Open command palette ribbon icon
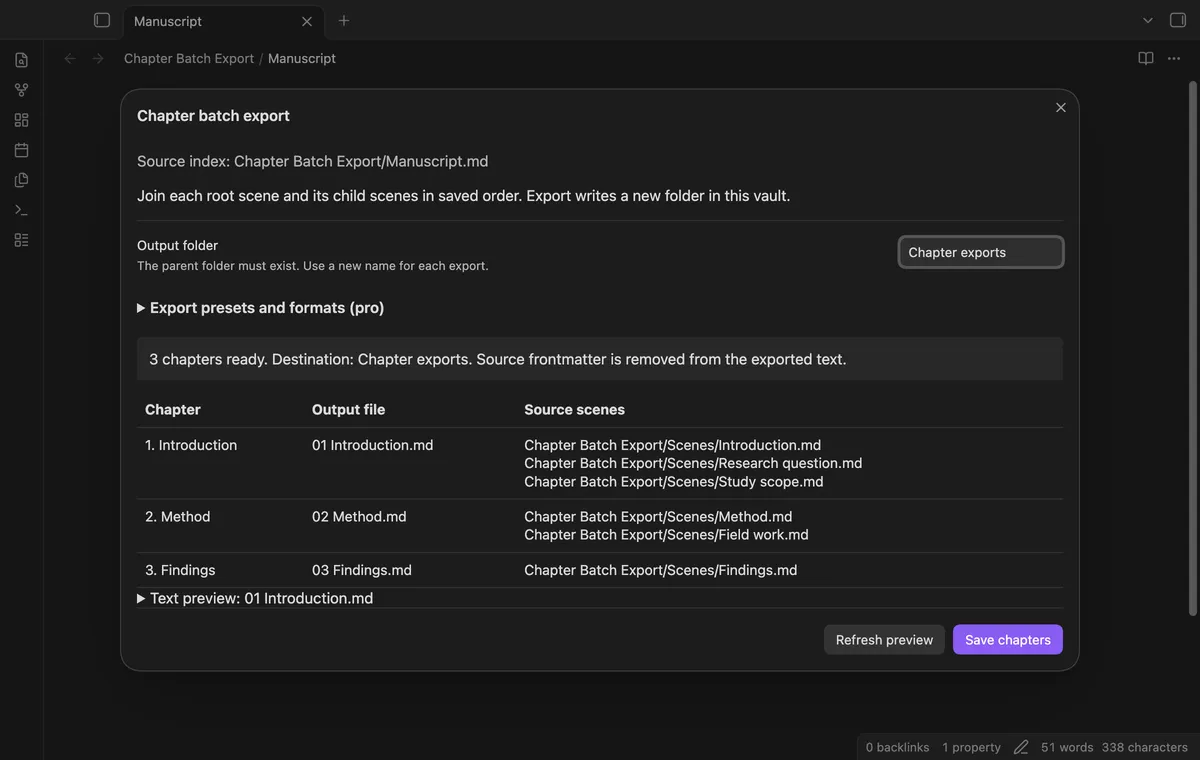Viewport: 1200px width, 760px height. click(21, 210)
